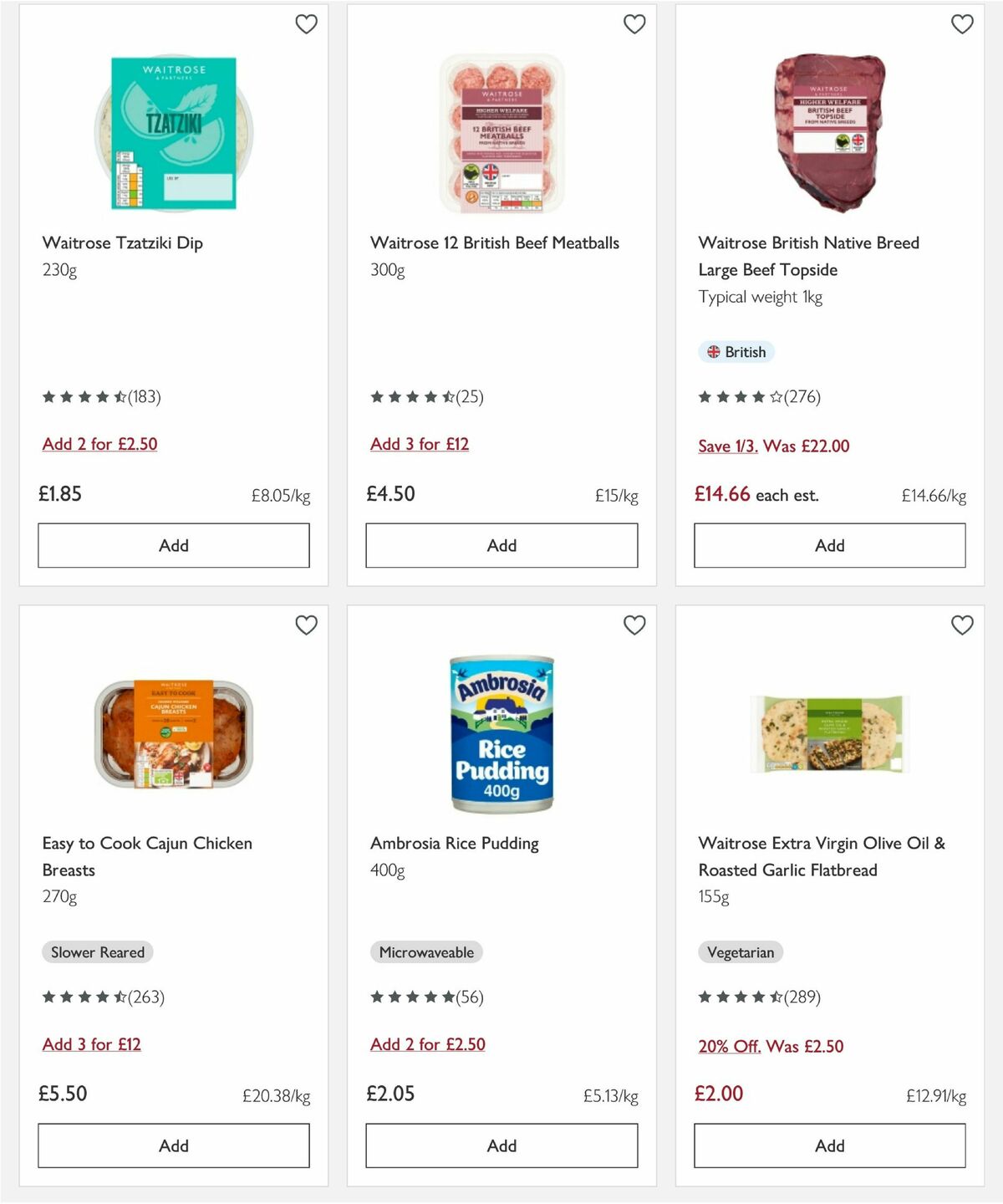Click the heart icon on the Garlic Flatbread
Screen dimensions: 1003x1204
(962, 625)
